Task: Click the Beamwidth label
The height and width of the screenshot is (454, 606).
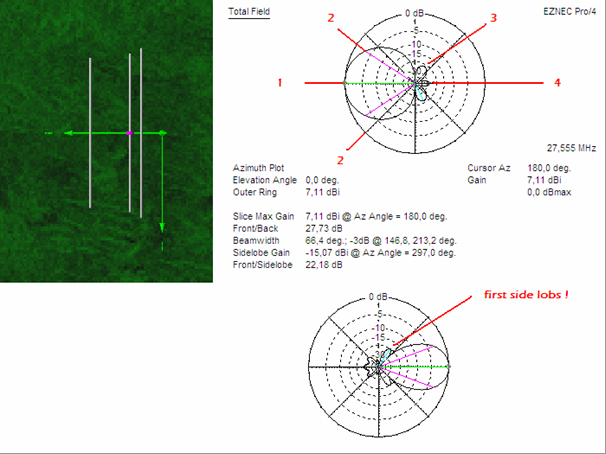Action: pos(256,240)
